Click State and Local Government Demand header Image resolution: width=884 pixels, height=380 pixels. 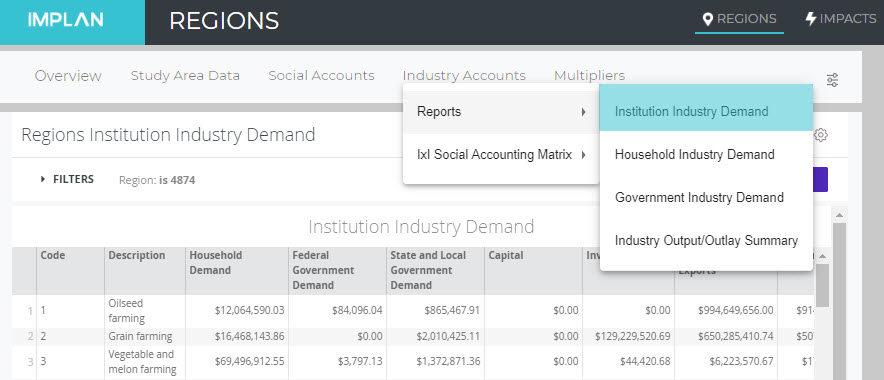(x=435, y=271)
